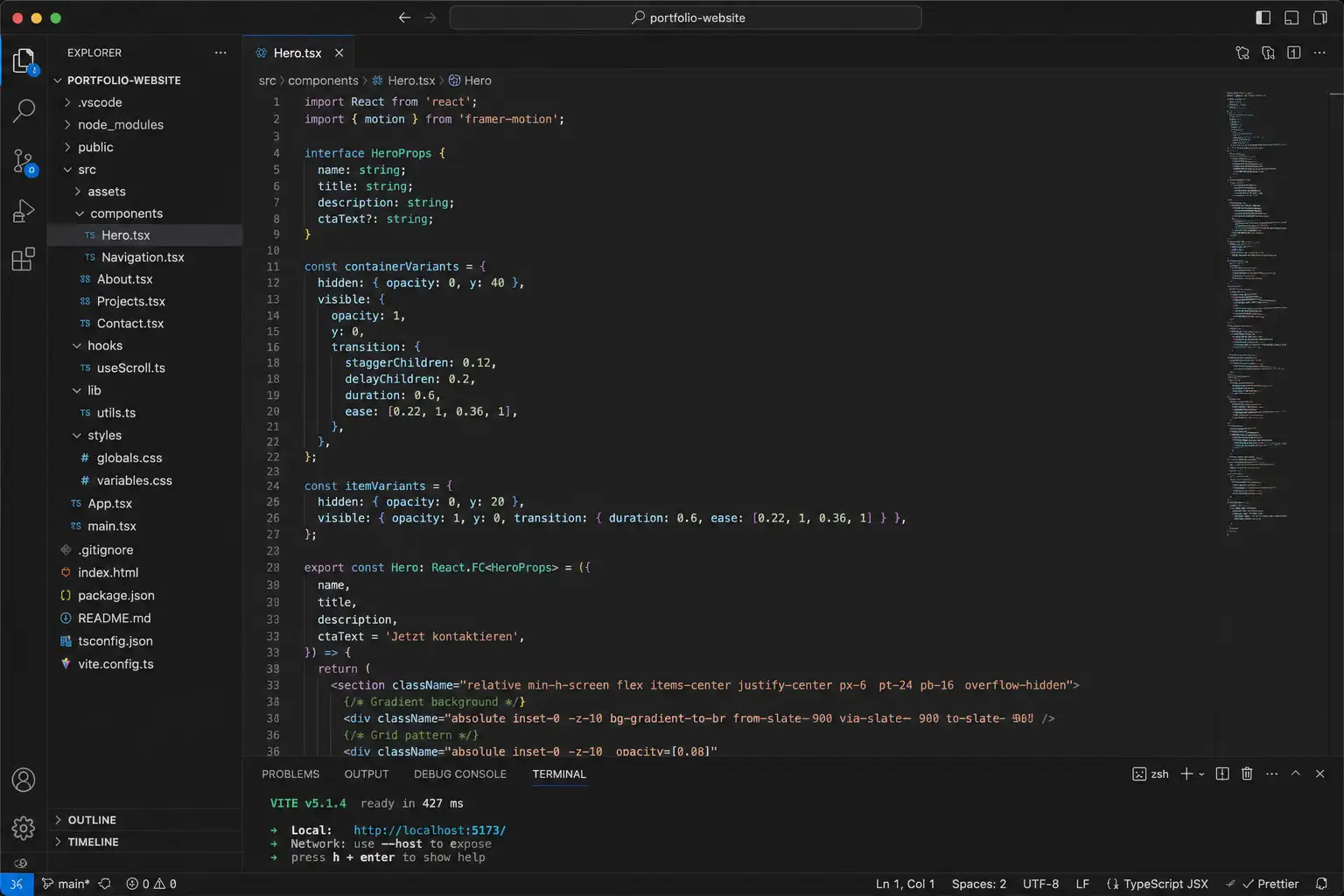The height and width of the screenshot is (896, 1344).
Task: Select the zsh terminal instance label
Action: 1151,773
